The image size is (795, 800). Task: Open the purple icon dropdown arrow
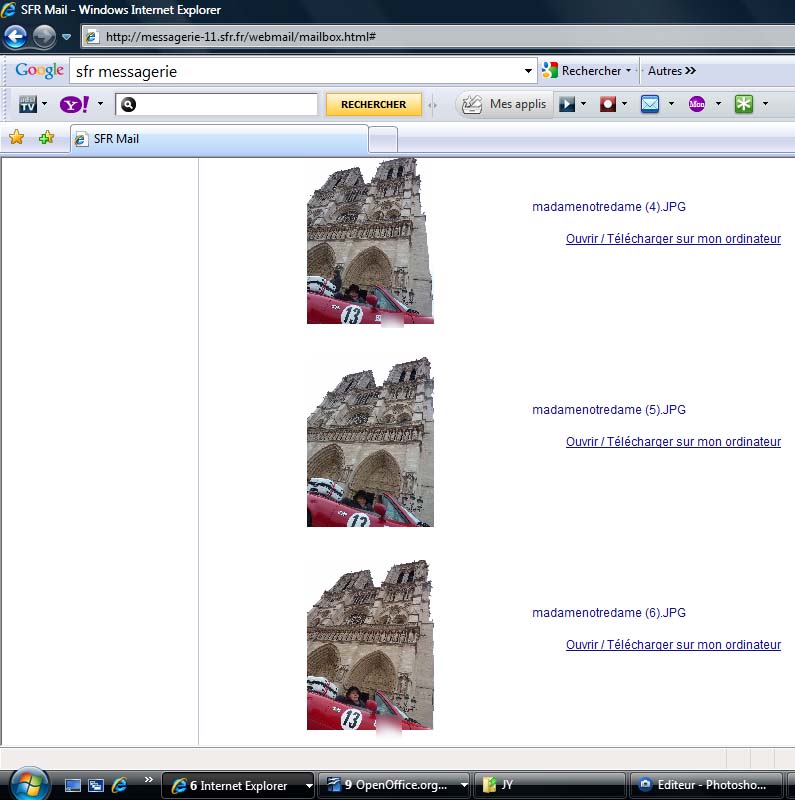click(718, 104)
